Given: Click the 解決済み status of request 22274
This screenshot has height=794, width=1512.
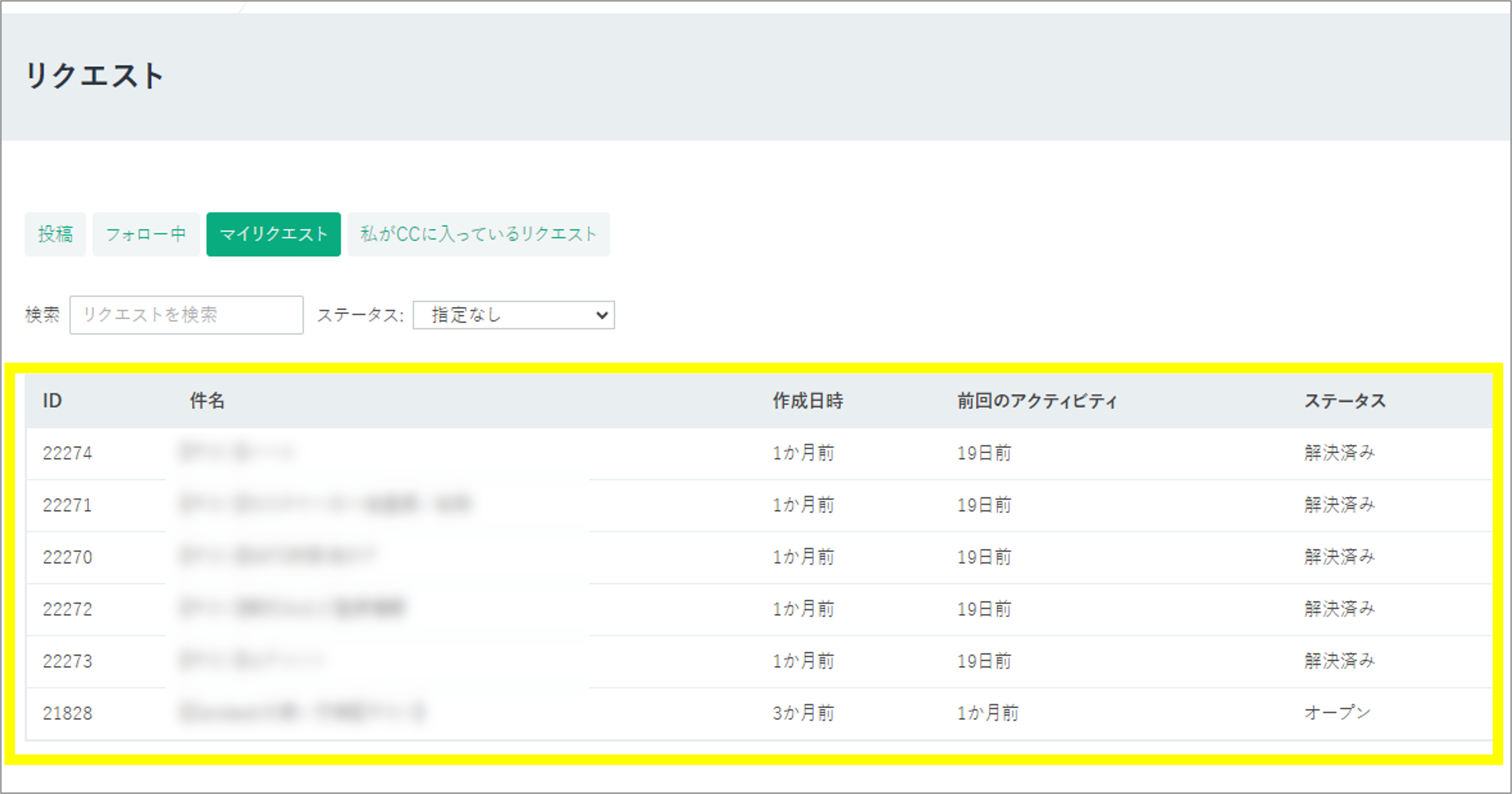Looking at the screenshot, I should (1339, 452).
